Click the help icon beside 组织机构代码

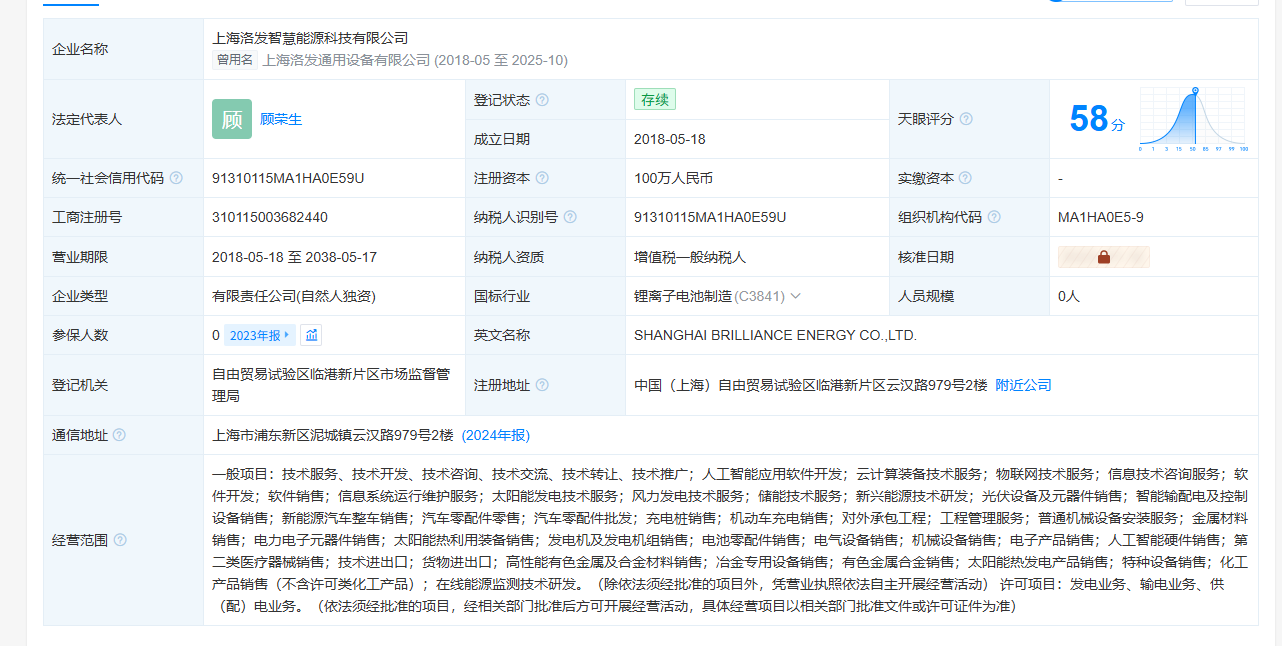click(x=994, y=217)
